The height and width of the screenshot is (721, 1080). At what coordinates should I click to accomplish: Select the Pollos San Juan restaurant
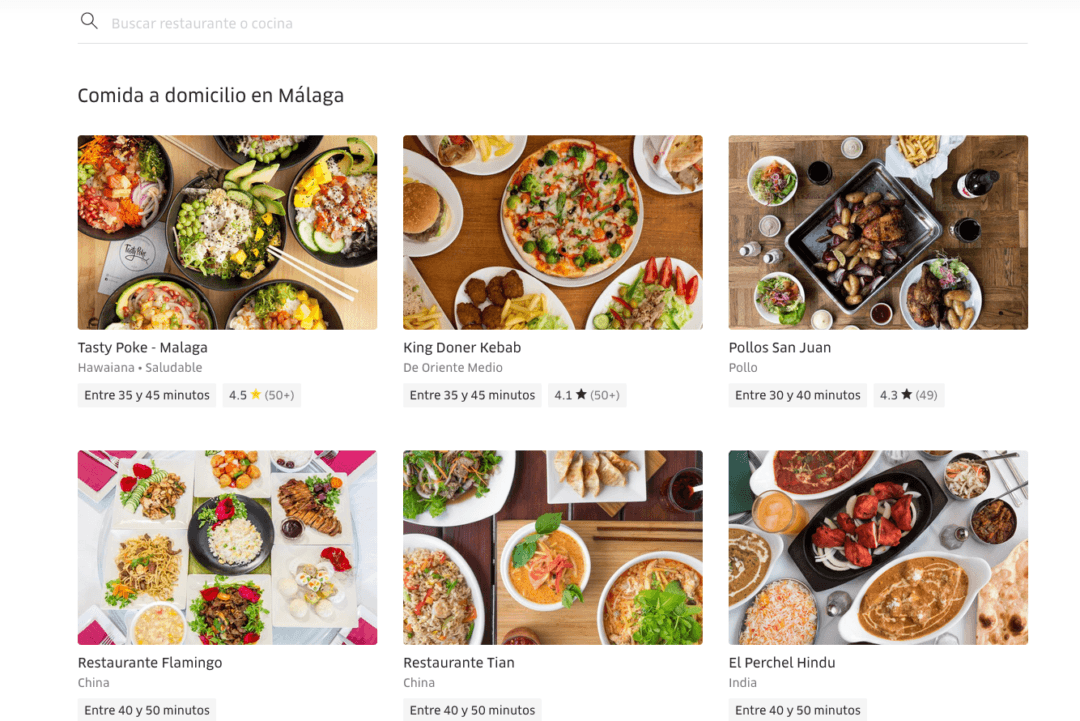coord(780,347)
